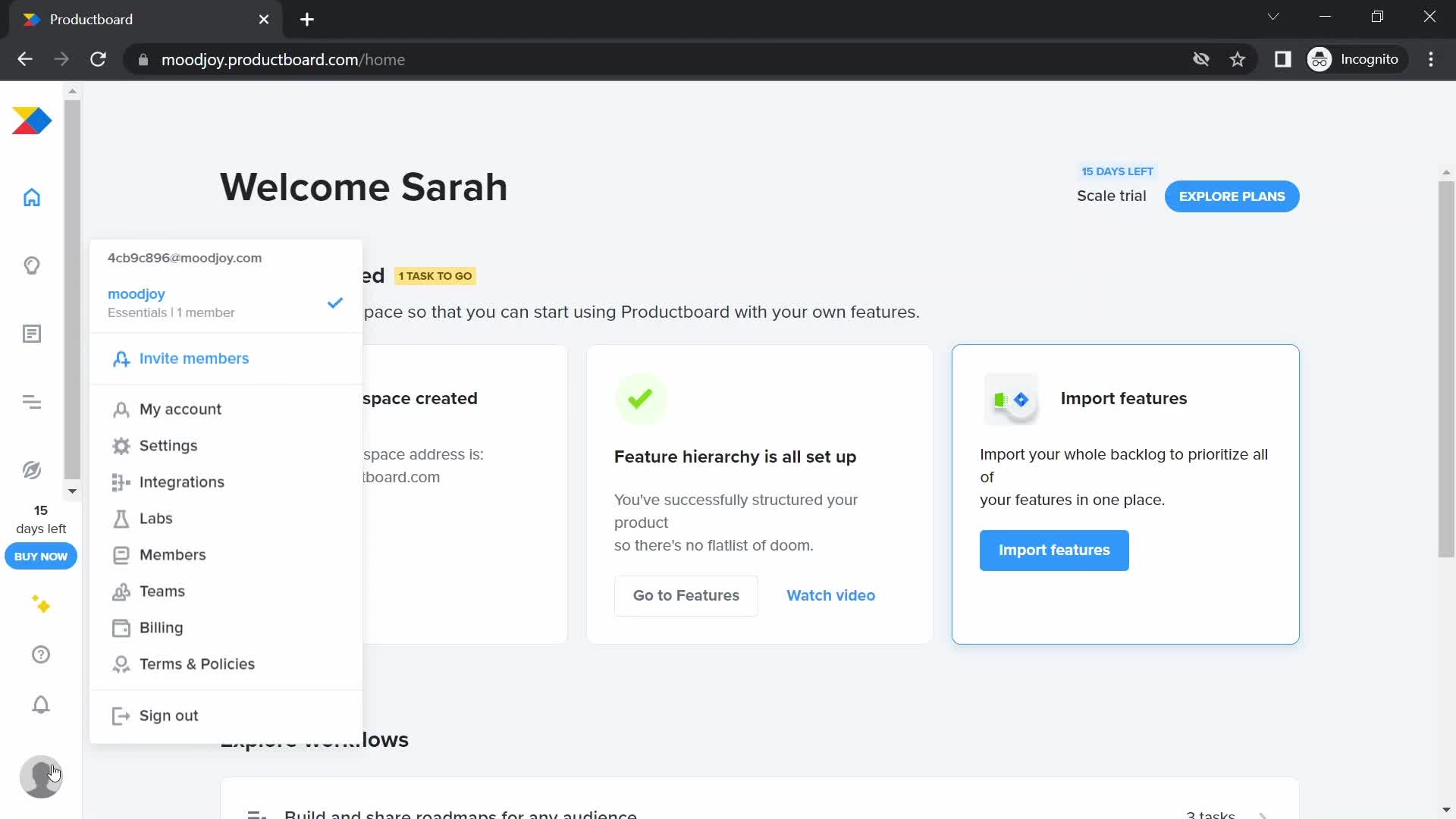Click the tracking protection eye icon
This screenshot has height=819, width=1456.
point(1201,59)
